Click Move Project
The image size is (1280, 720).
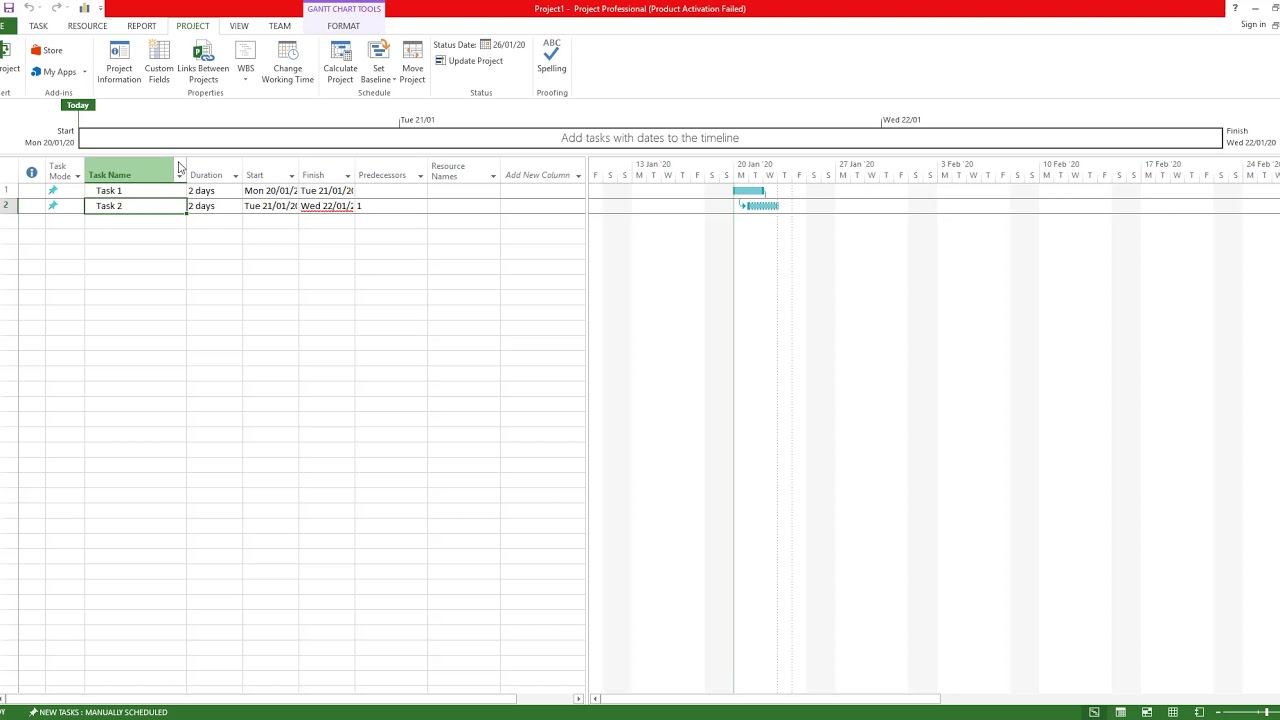click(x=412, y=62)
